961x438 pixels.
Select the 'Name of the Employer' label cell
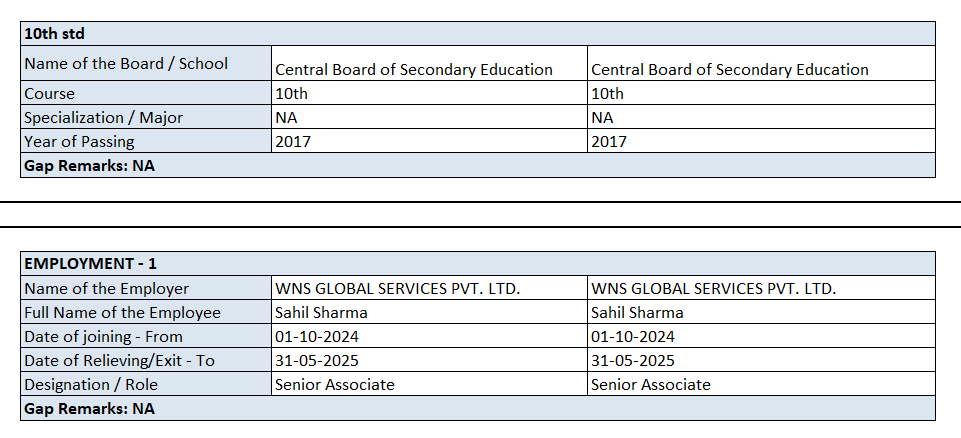pyautogui.click(x=107, y=288)
